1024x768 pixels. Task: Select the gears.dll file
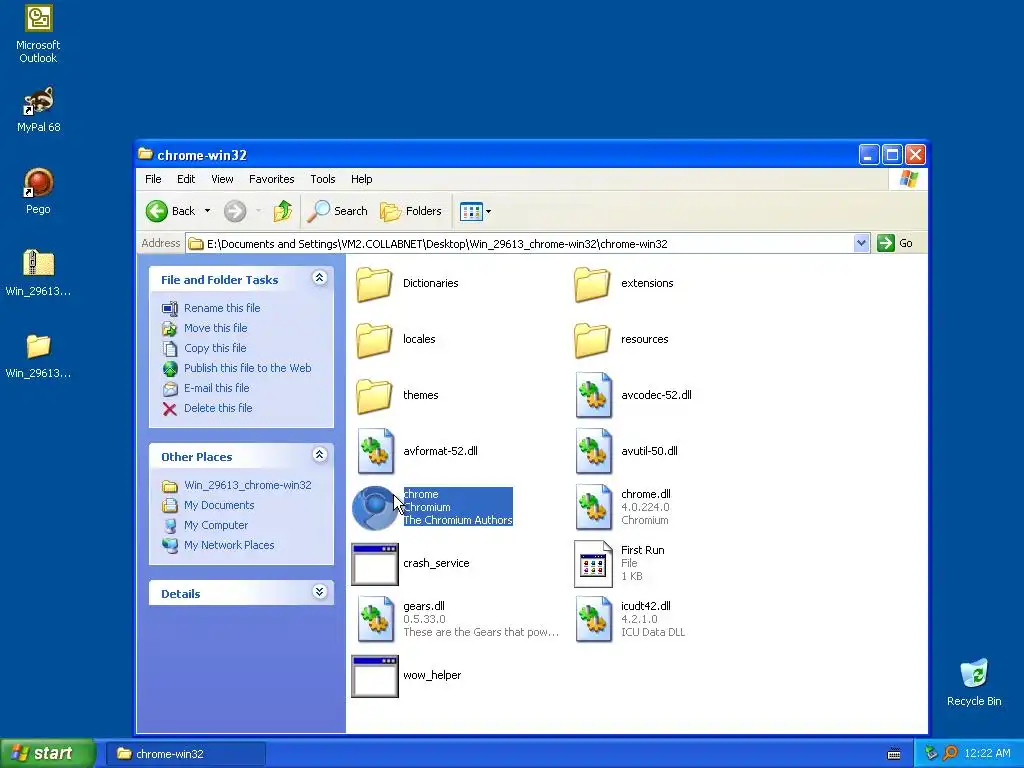[457, 619]
